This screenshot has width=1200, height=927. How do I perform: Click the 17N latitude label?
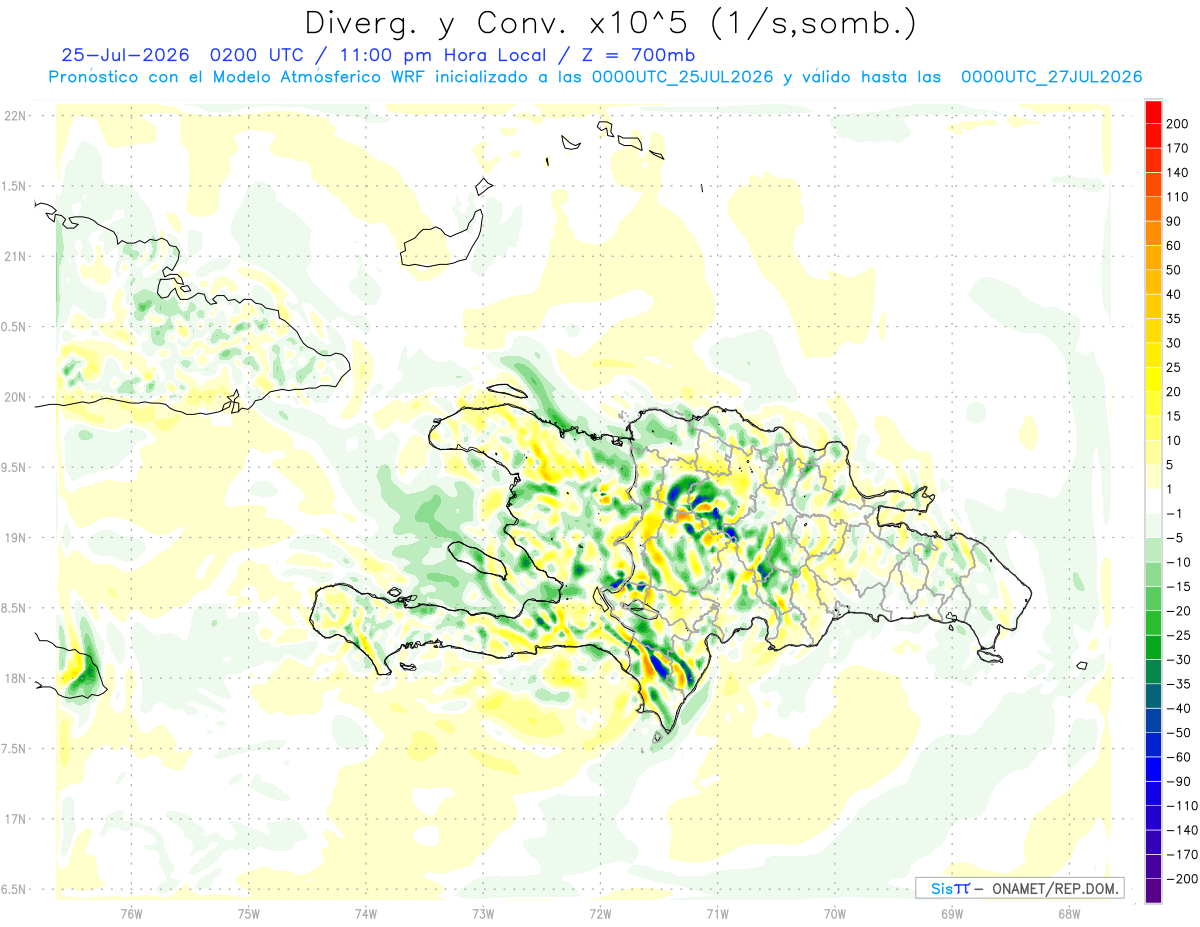pyautogui.click(x=15, y=819)
